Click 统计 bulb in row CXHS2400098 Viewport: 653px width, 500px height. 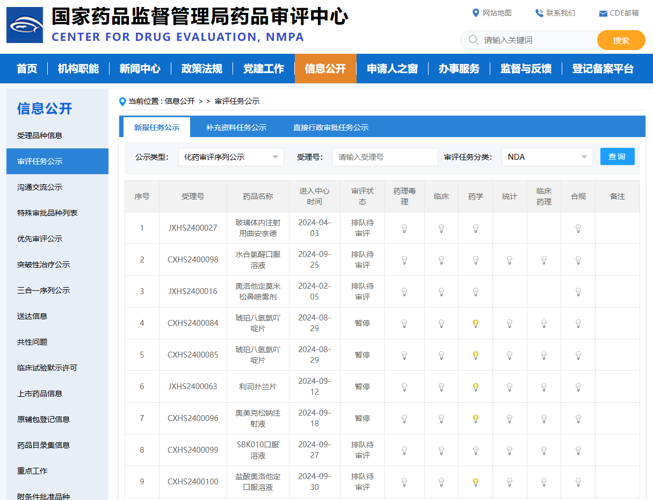509,260
